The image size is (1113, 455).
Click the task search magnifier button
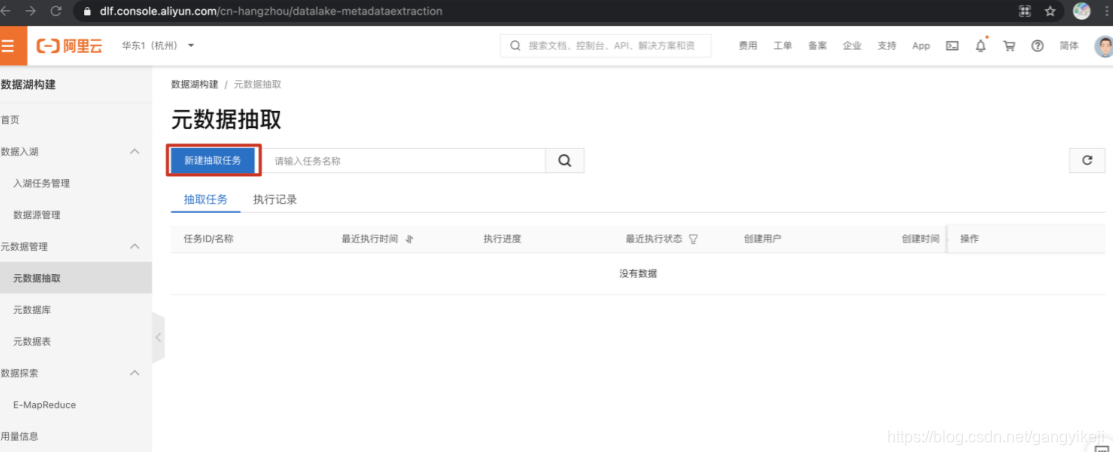click(x=565, y=160)
